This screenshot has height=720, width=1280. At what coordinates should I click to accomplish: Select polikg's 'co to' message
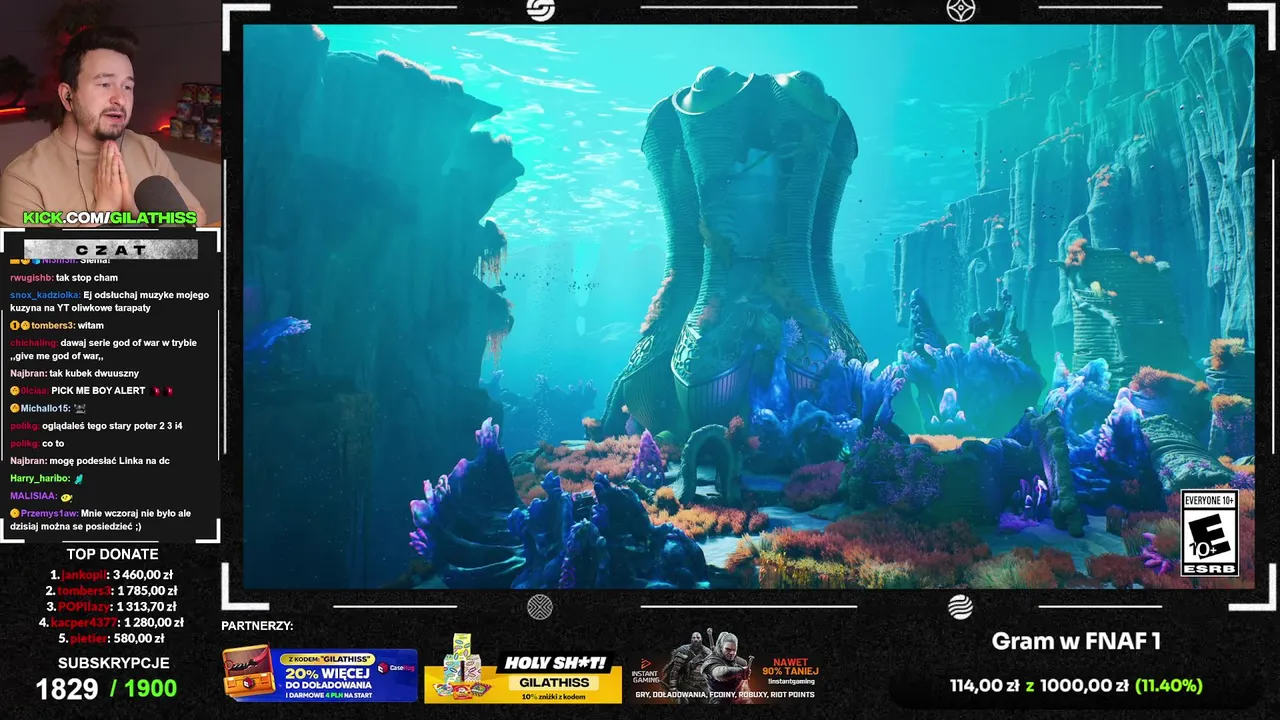click(37, 444)
